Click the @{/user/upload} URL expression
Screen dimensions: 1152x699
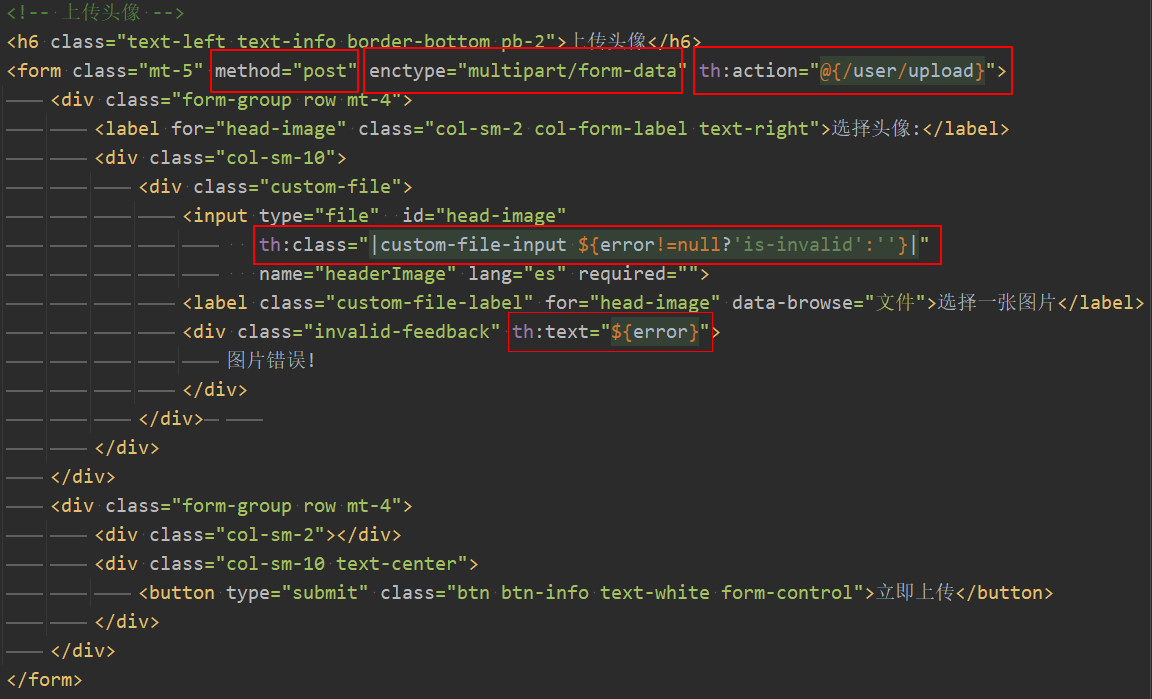click(902, 71)
